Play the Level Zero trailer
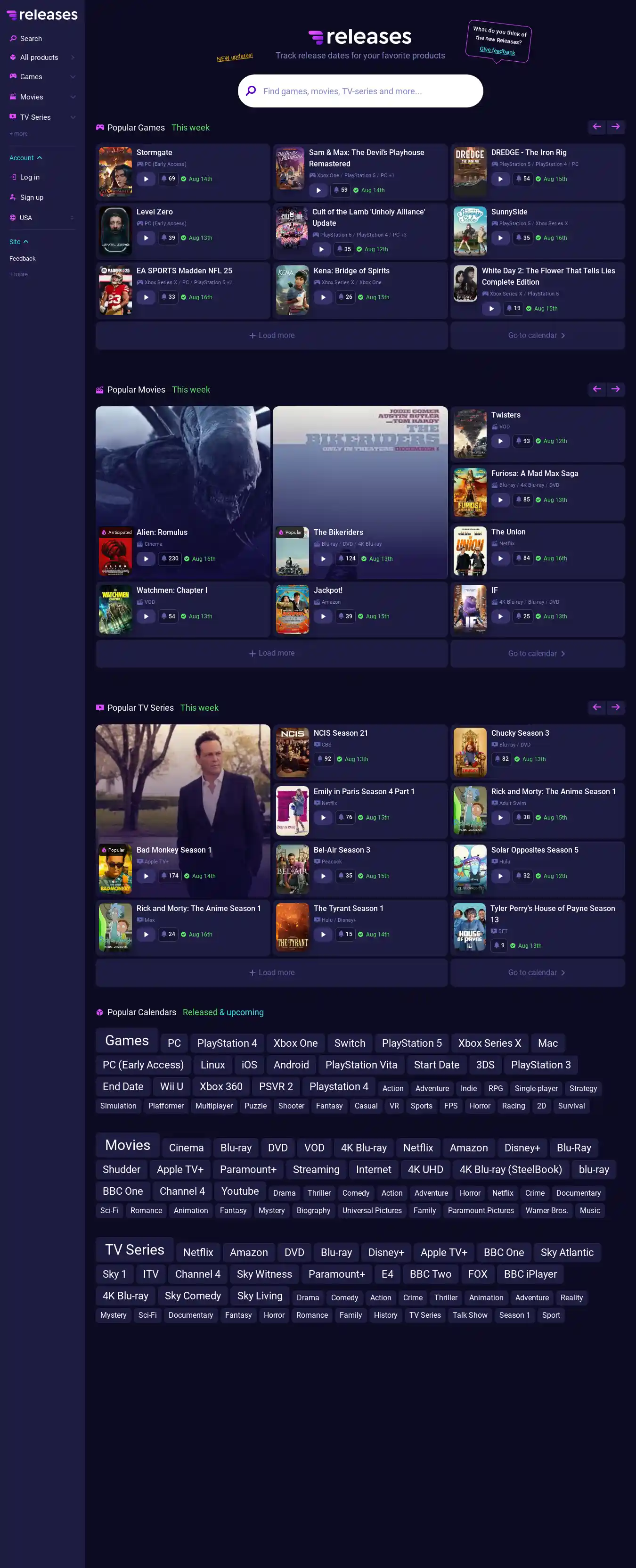 pyautogui.click(x=146, y=238)
